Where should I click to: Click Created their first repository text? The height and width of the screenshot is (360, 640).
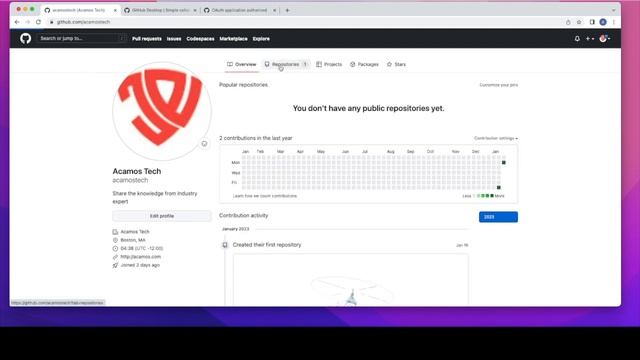(x=267, y=245)
